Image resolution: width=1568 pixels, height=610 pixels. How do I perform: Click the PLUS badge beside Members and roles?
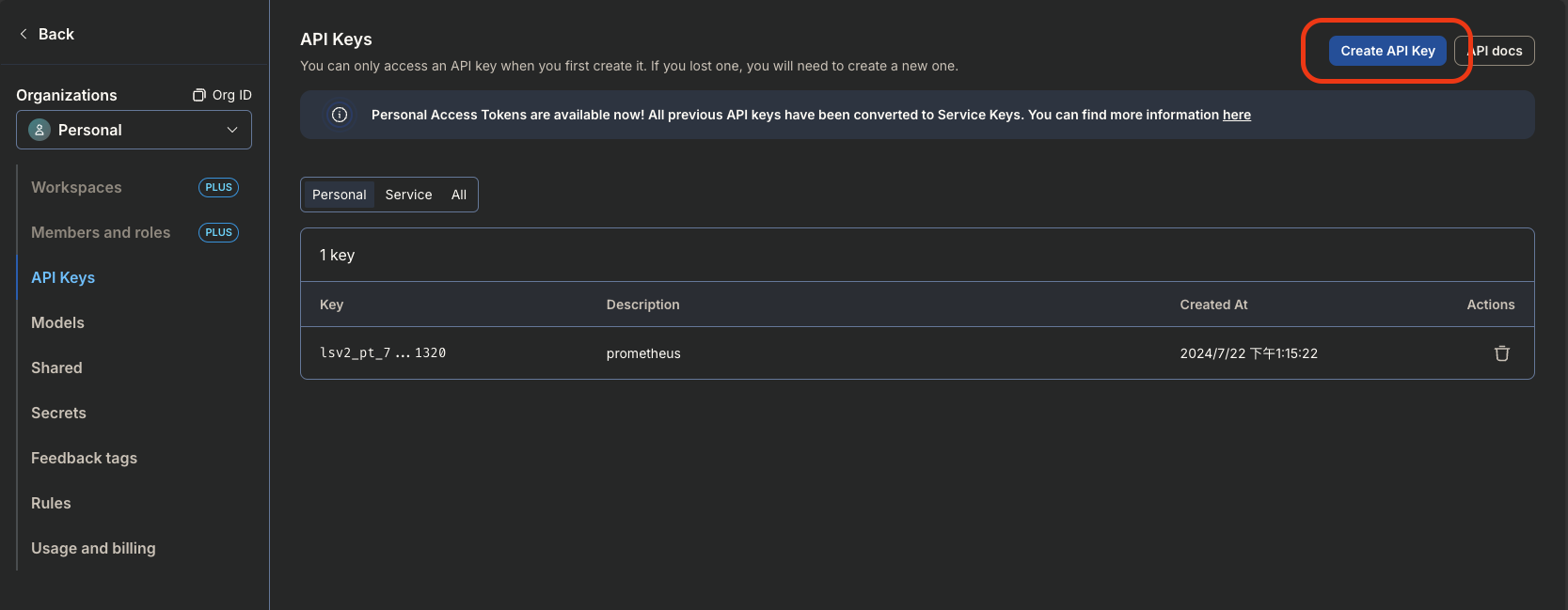[x=218, y=232]
